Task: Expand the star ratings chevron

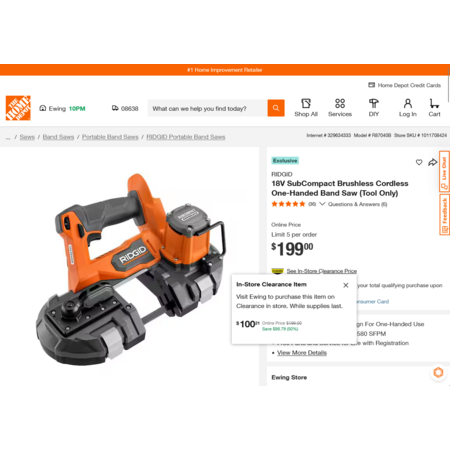Action: (x=322, y=204)
